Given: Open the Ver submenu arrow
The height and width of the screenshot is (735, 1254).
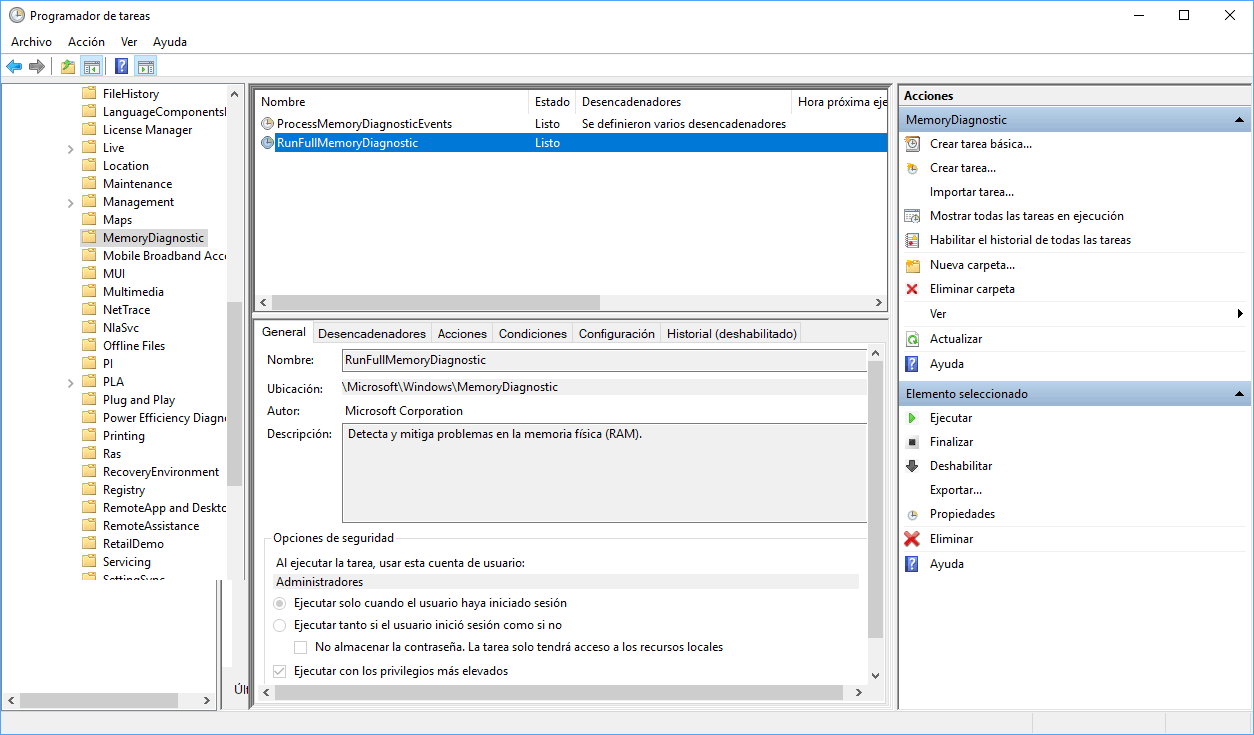Looking at the screenshot, I should coord(1240,314).
